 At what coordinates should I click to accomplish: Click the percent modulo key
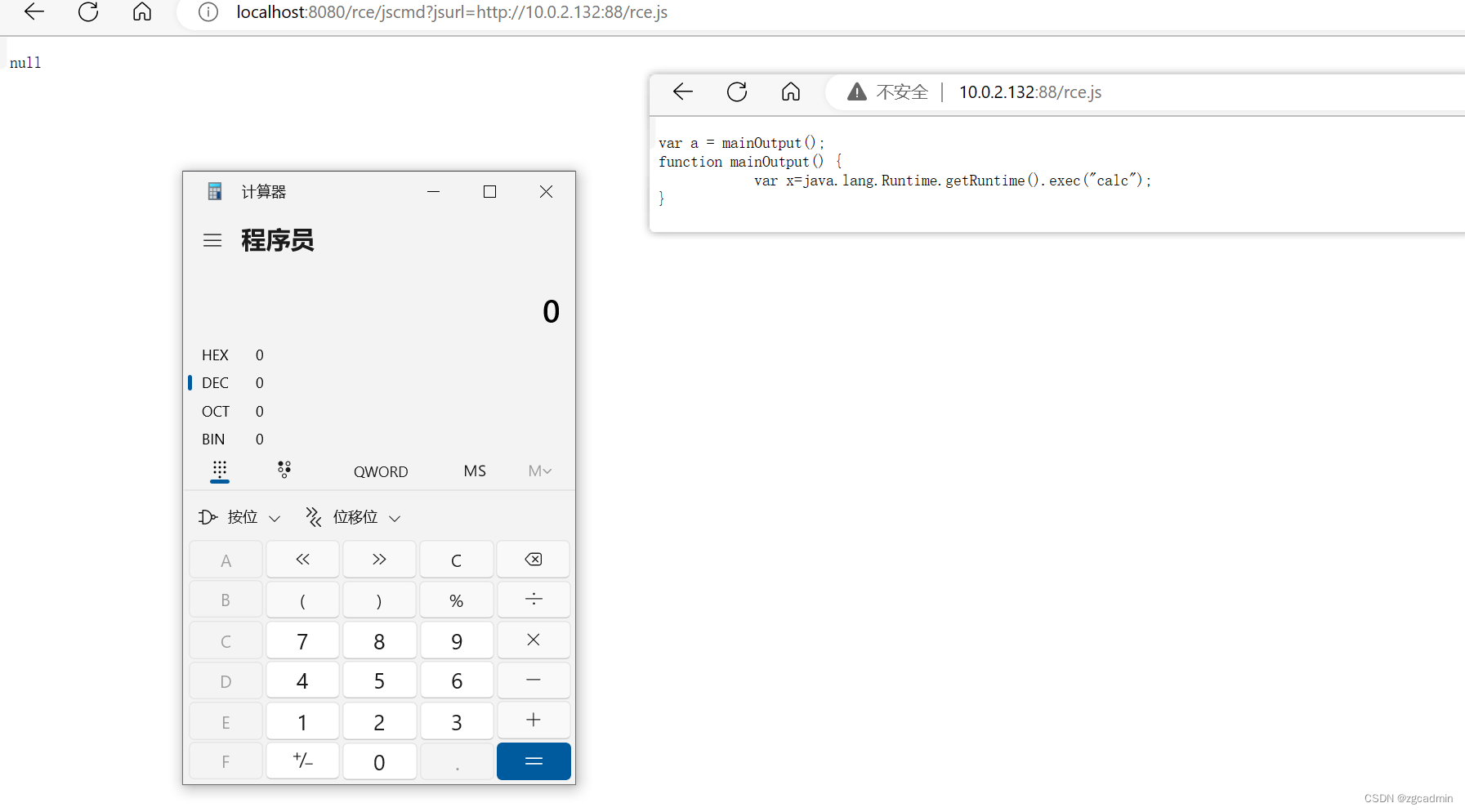pos(457,600)
